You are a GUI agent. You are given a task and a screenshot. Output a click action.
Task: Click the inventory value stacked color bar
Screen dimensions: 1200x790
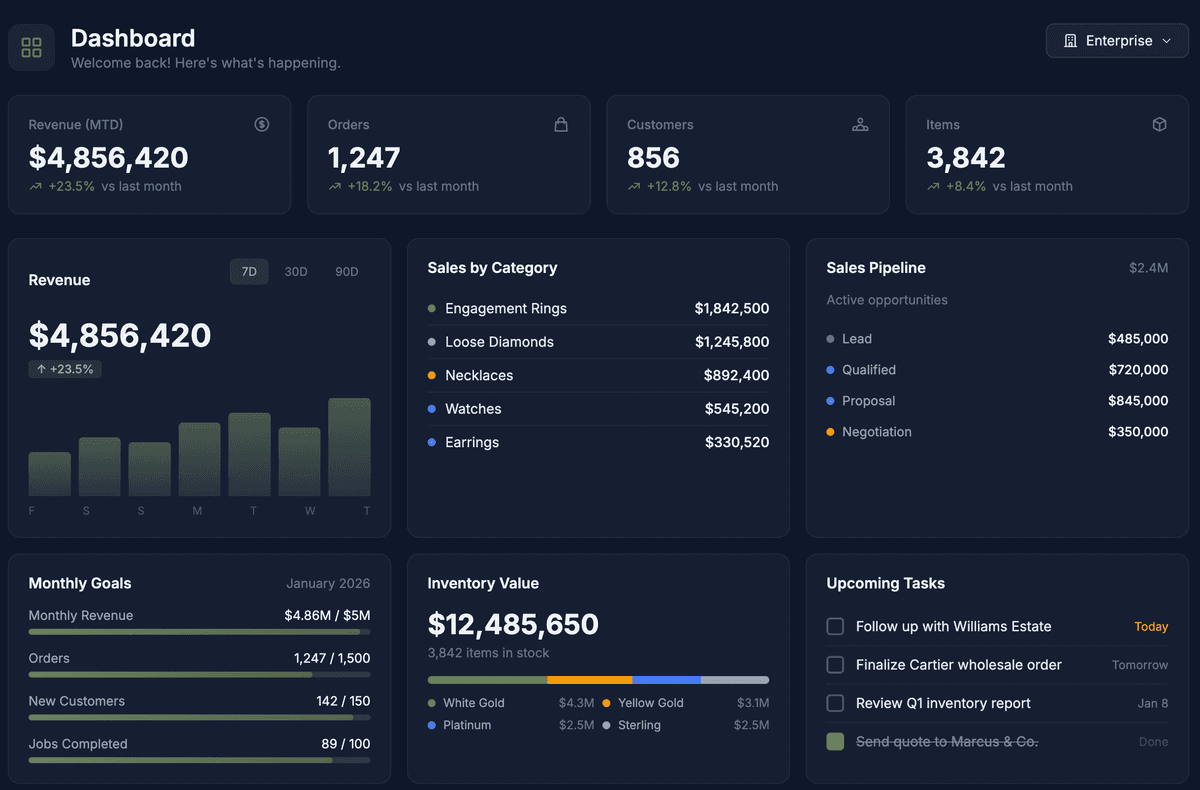tap(598, 680)
